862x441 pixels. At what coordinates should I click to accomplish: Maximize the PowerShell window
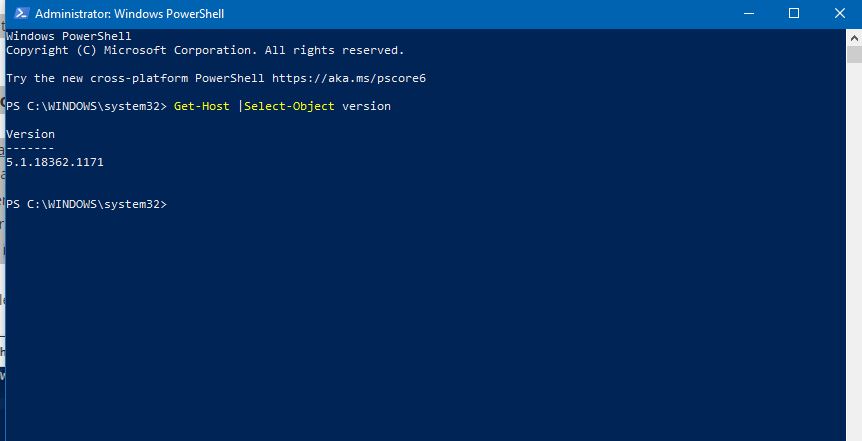click(794, 14)
